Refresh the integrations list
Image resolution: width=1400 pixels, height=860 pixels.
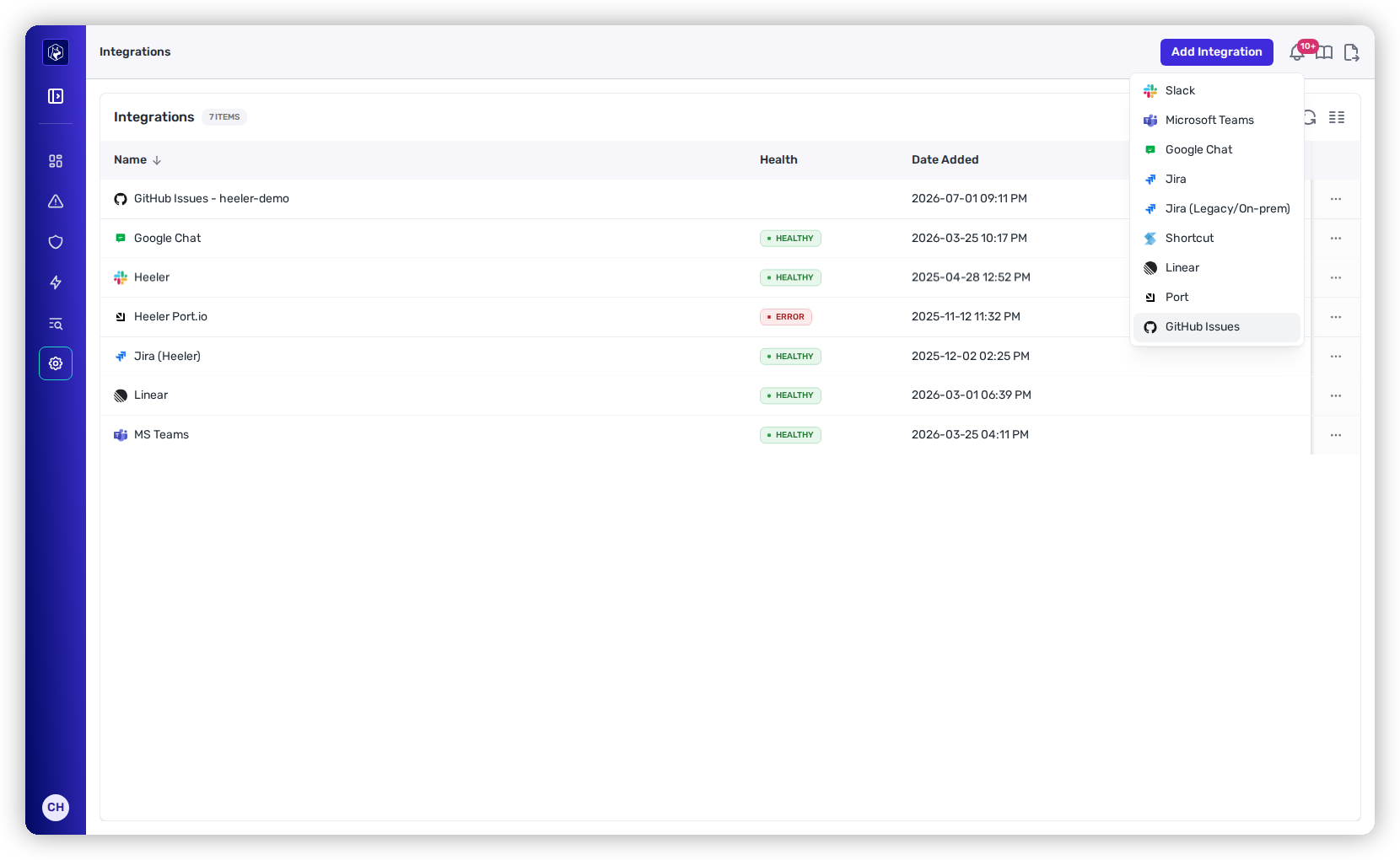[x=1310, y=117]
